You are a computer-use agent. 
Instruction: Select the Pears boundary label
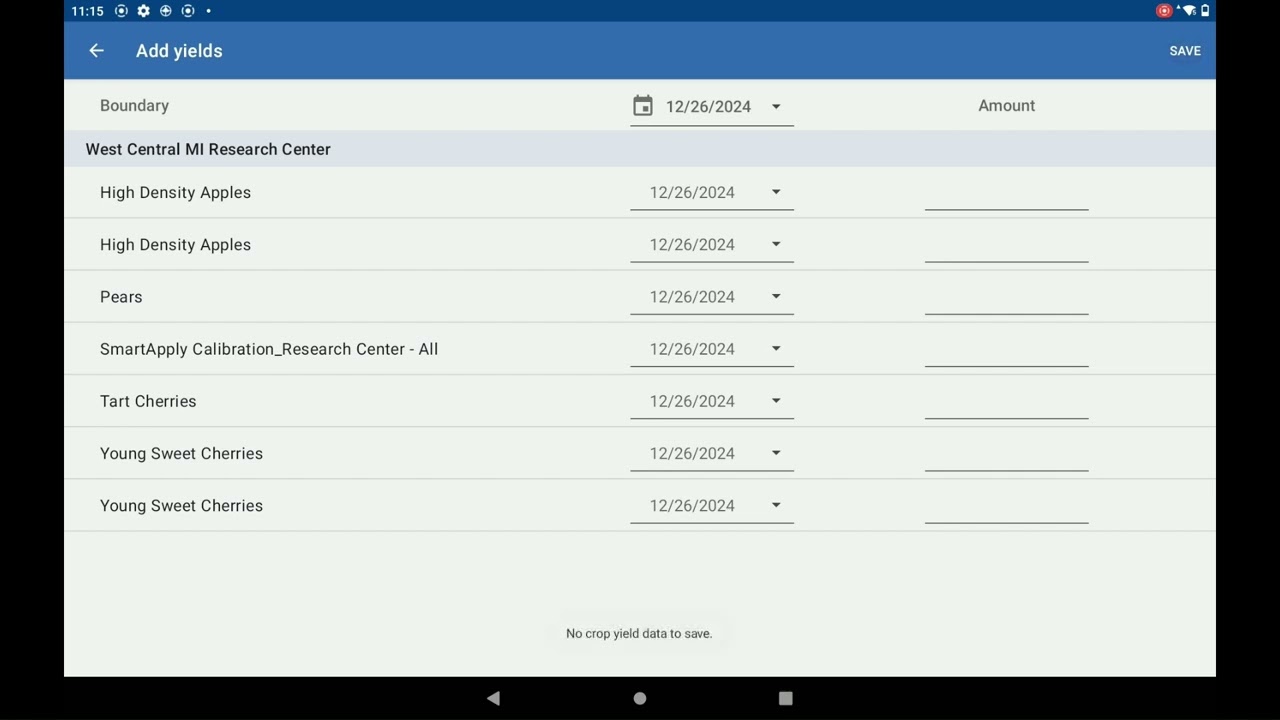click(x=121, y=297)
